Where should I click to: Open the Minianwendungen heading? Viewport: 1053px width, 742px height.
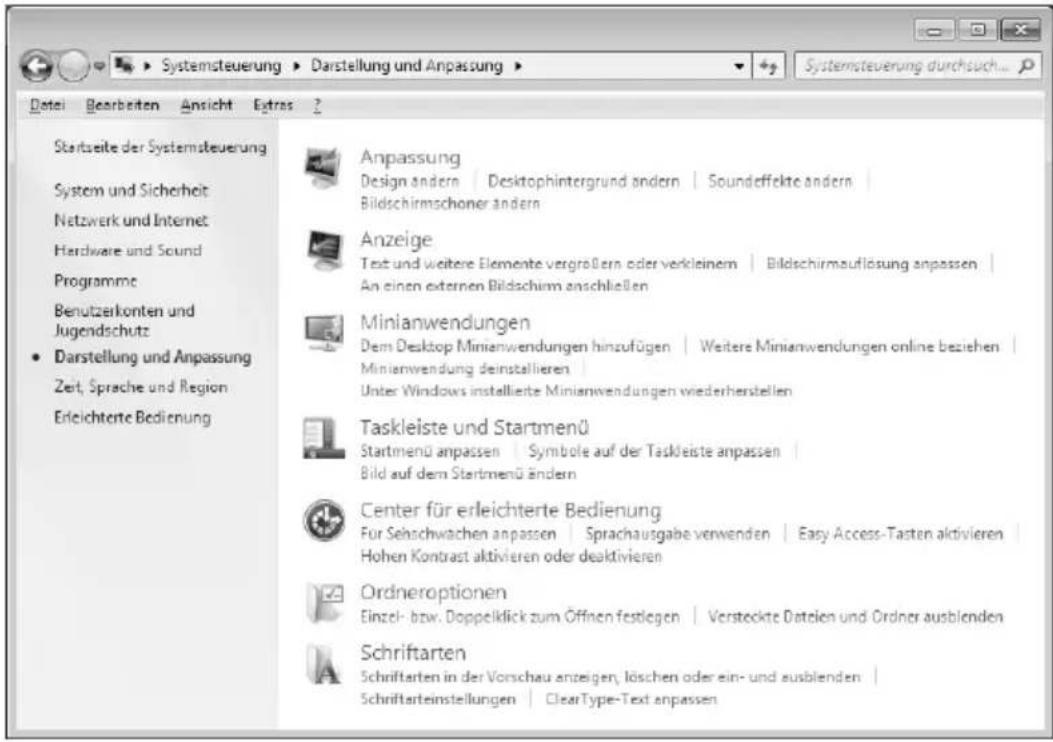coord(445,322)
